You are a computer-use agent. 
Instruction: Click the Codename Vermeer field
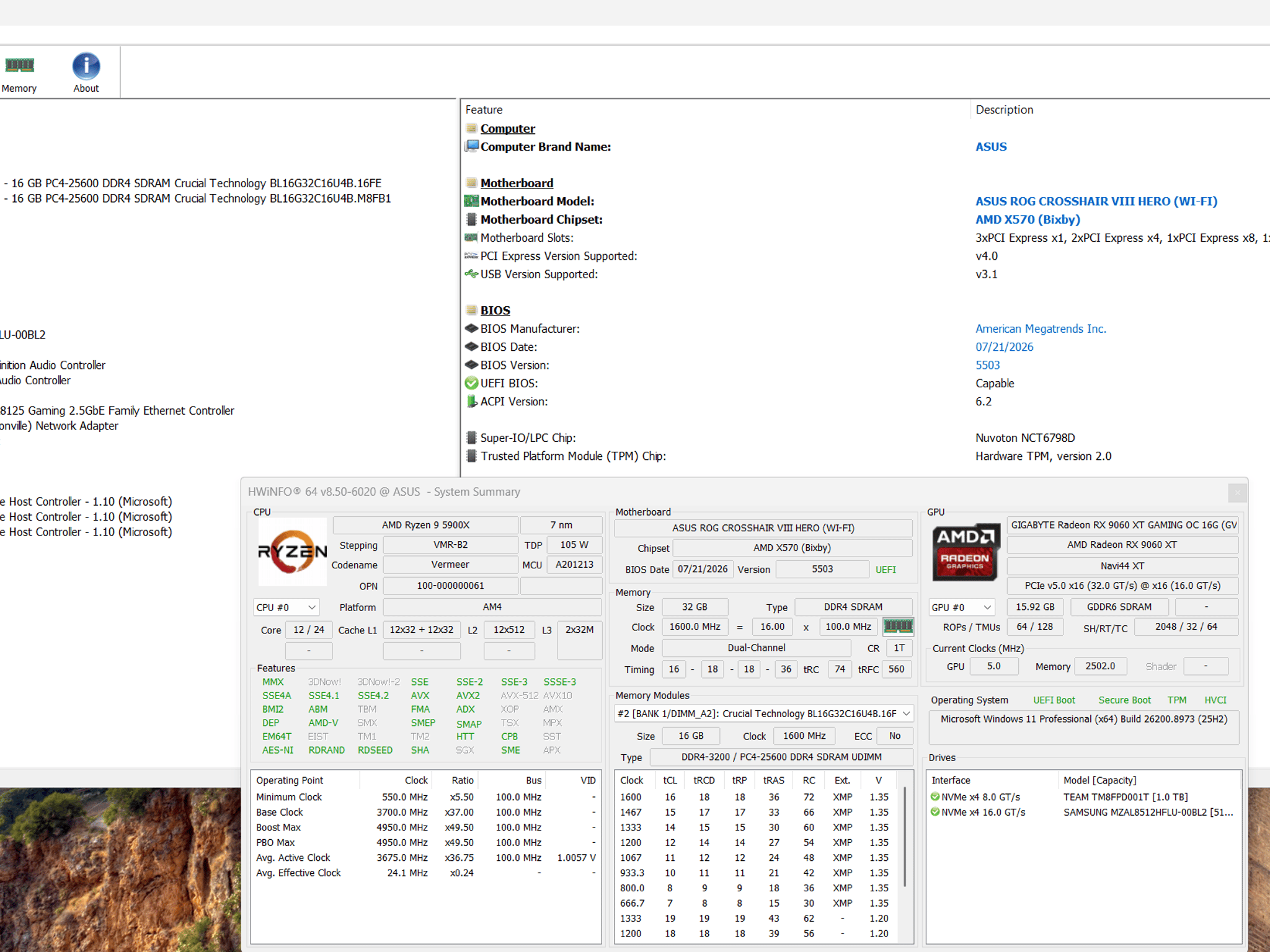pyautogui.click(x=450, y=565)
